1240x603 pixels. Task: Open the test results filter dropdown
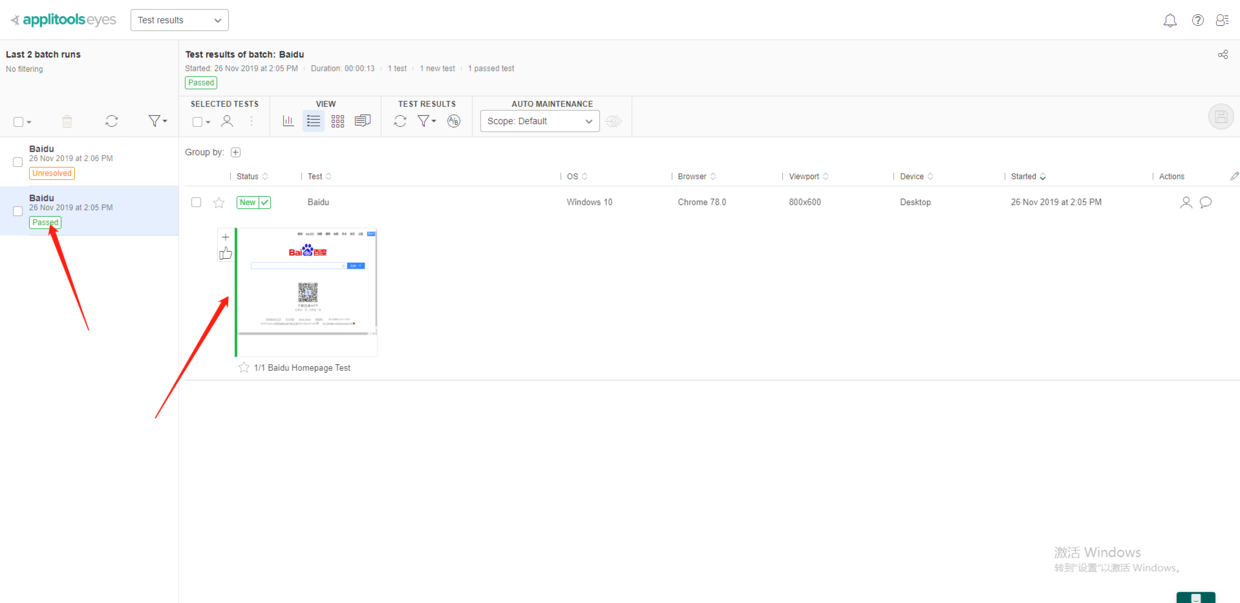click(427, 121)
